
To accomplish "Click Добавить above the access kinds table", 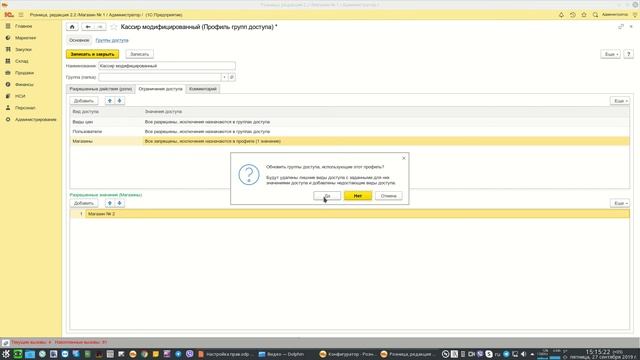I will point(84,101).
